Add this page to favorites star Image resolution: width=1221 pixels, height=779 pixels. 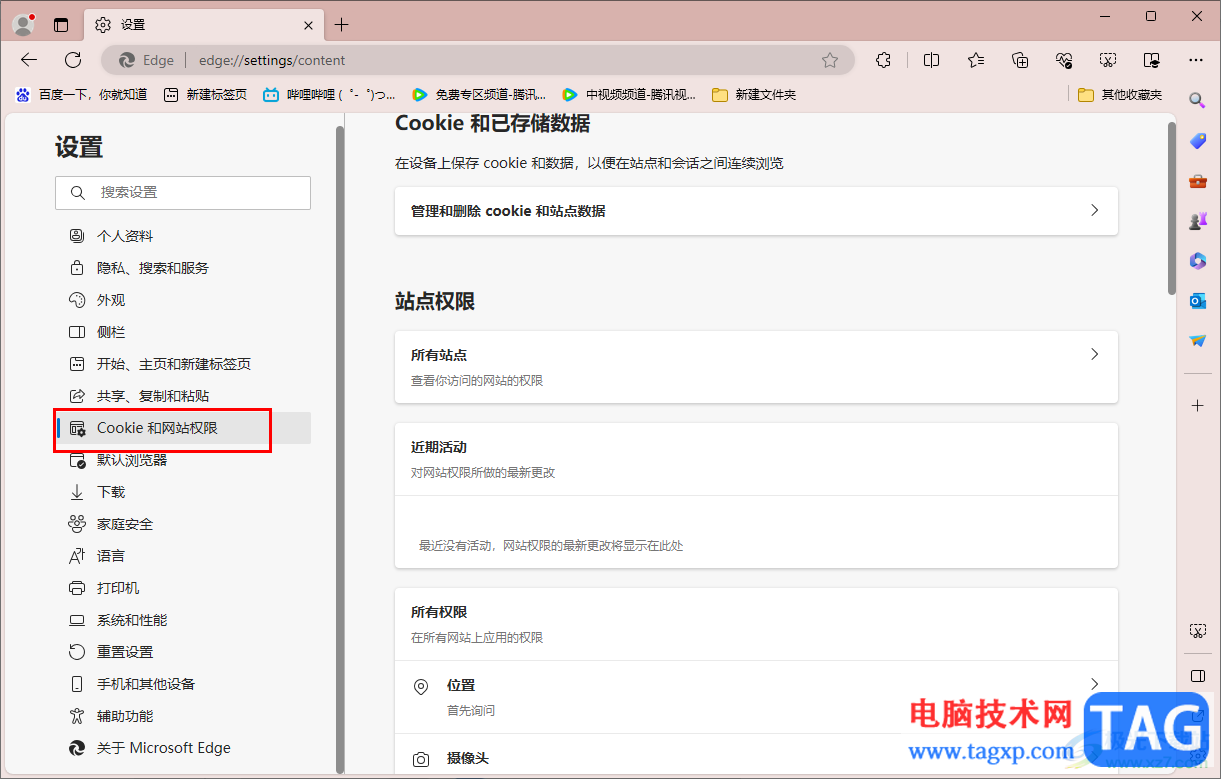[830, 60]
